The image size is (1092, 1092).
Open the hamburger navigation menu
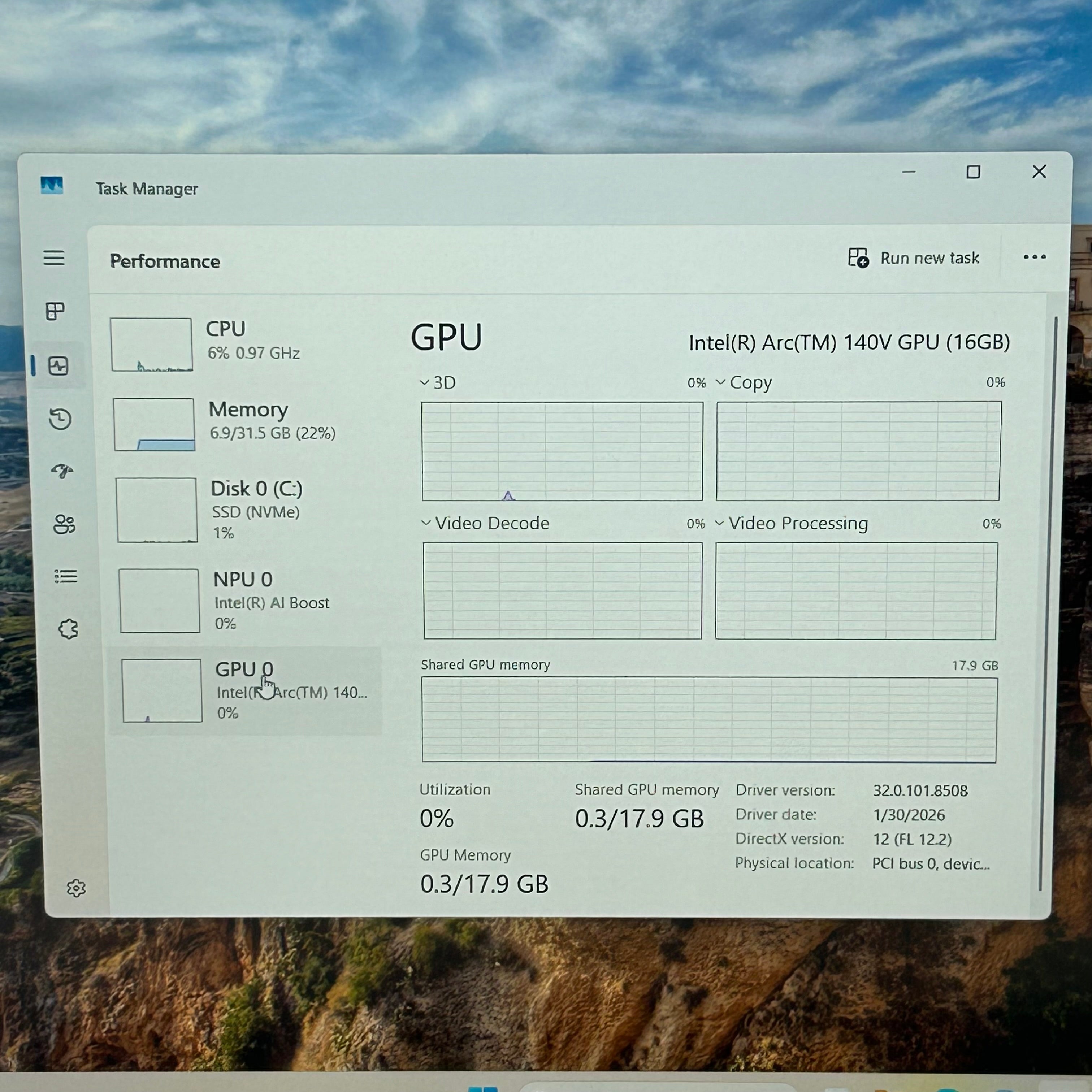click(54, 258)
